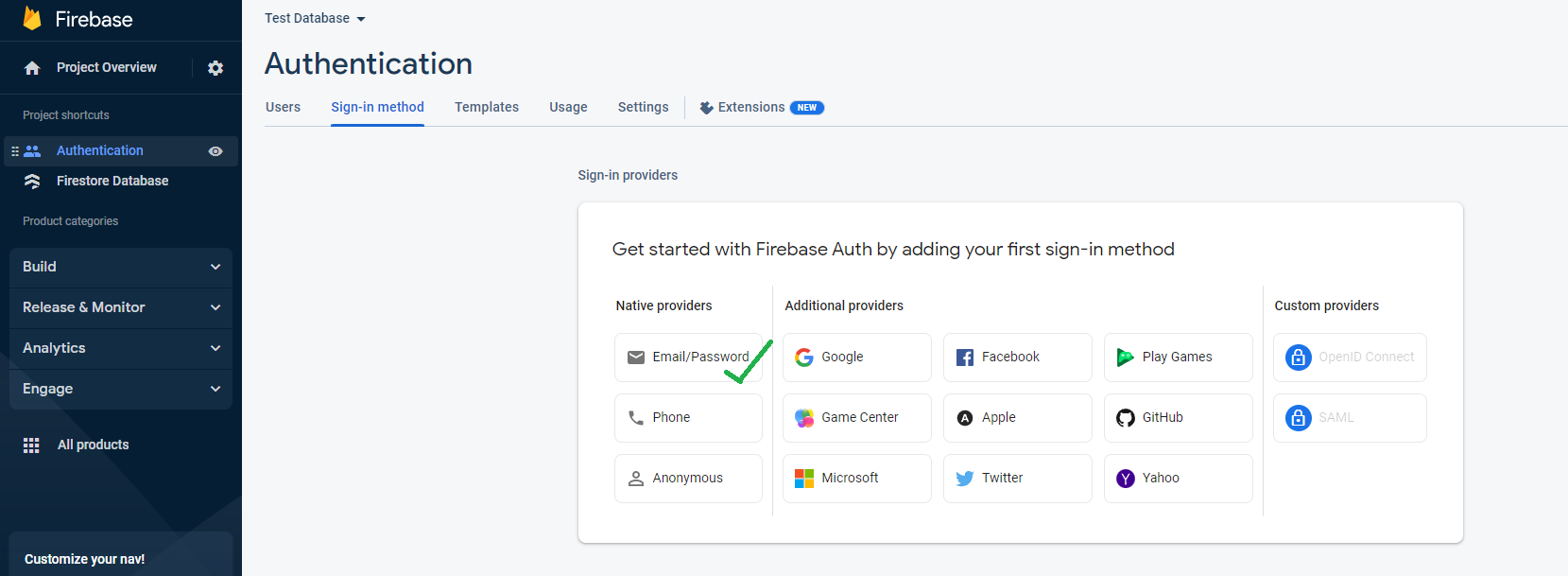Click the Extensions puzzle icon
This screenshot has height=576, width=1568.
pos(706,108)
